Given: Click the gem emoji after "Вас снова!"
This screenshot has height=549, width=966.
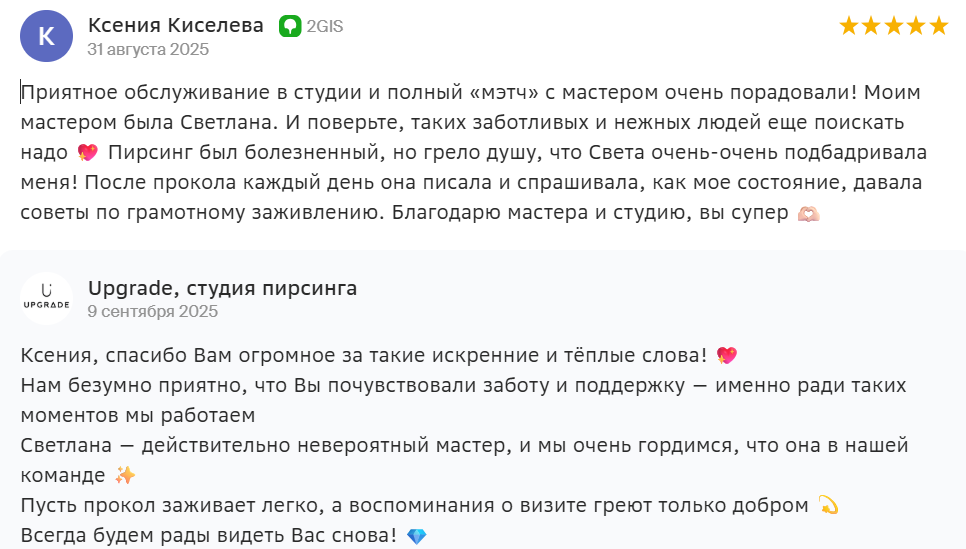Looking at the screenshot, I should (417, 536).
